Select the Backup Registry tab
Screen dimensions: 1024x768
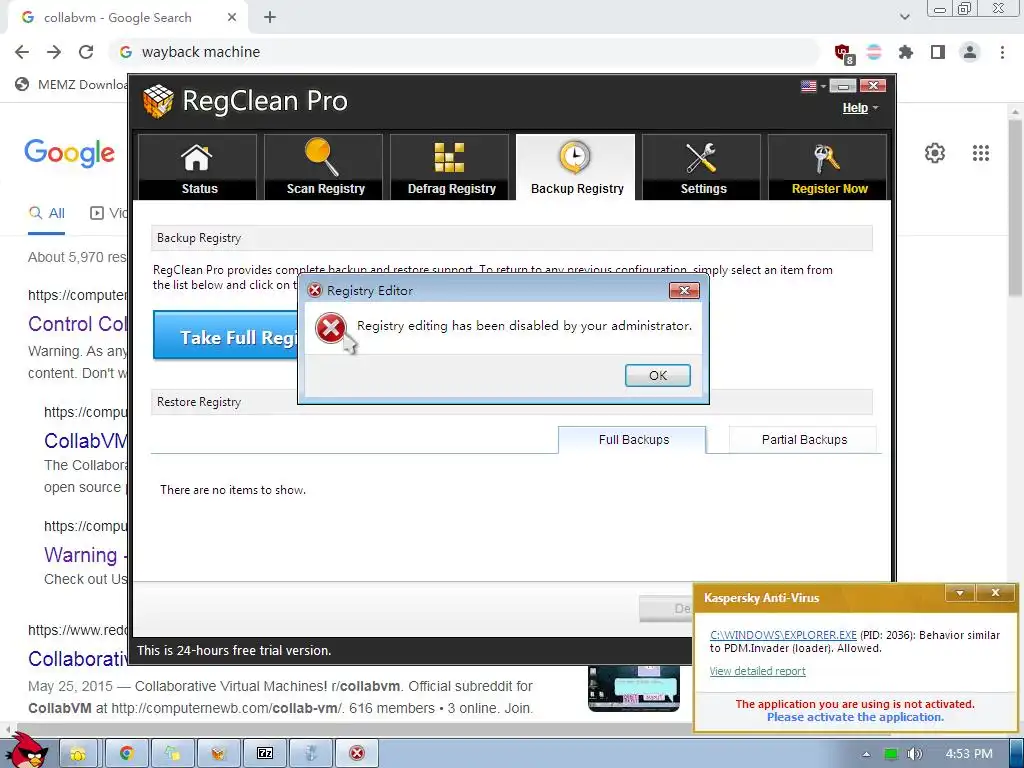[x=575, y=167]
